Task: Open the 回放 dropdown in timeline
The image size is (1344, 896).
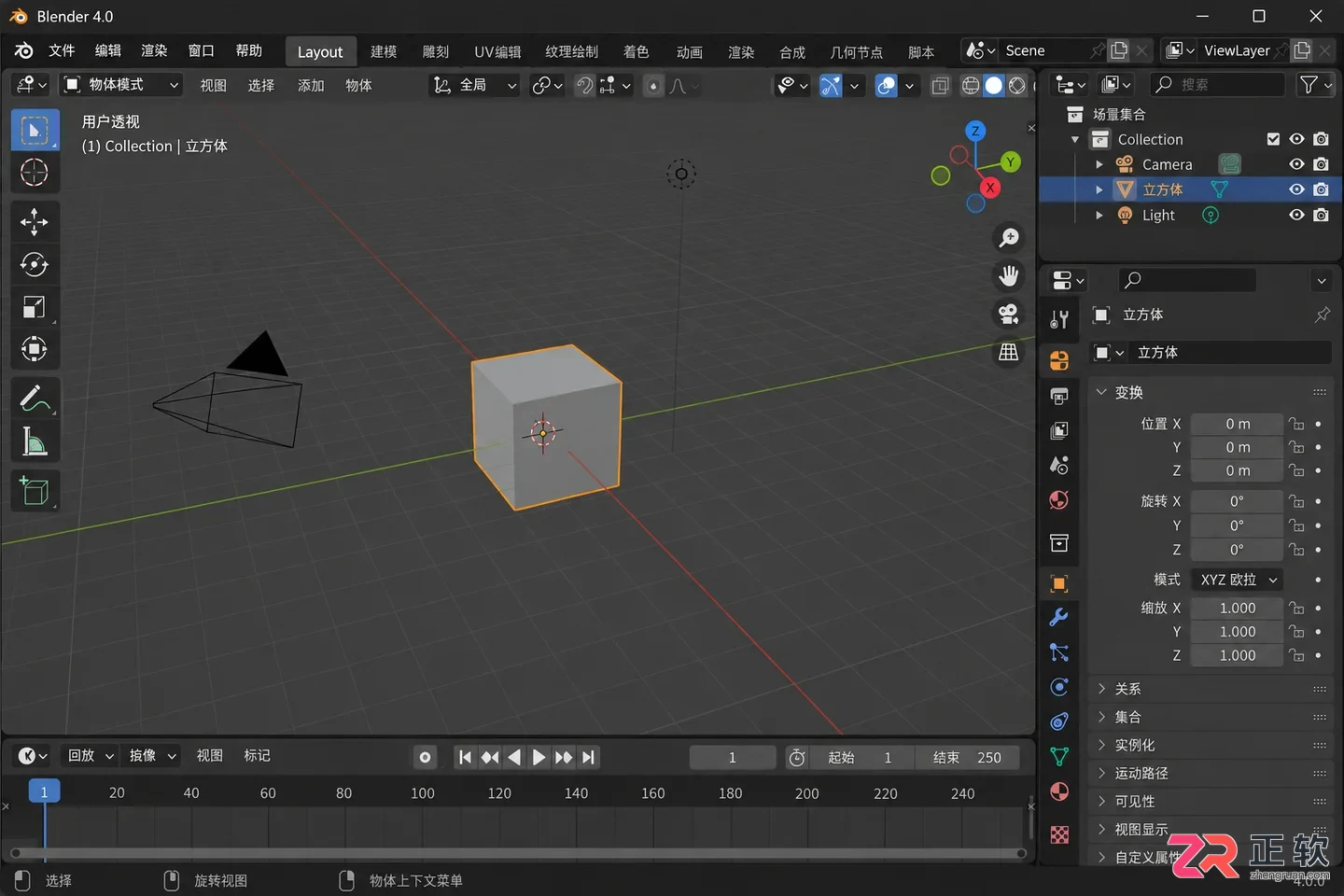Action: 91,756
